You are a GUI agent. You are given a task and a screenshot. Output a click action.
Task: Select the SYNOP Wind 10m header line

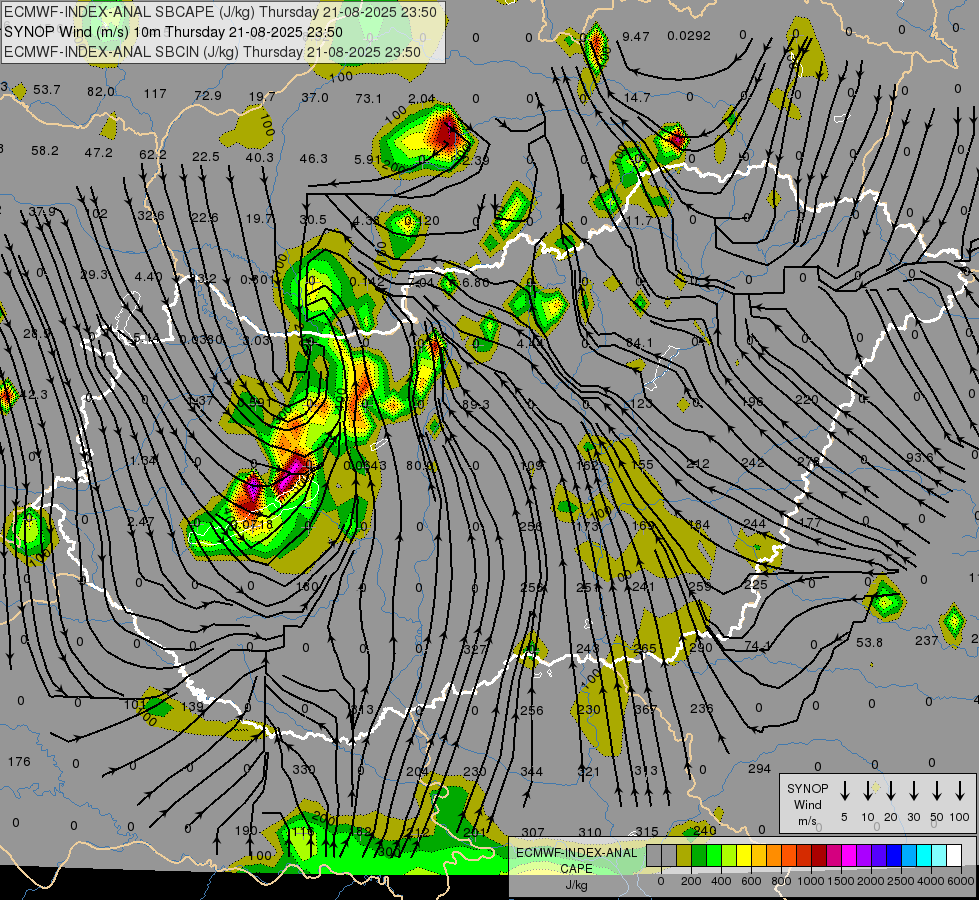coord(173,32)
